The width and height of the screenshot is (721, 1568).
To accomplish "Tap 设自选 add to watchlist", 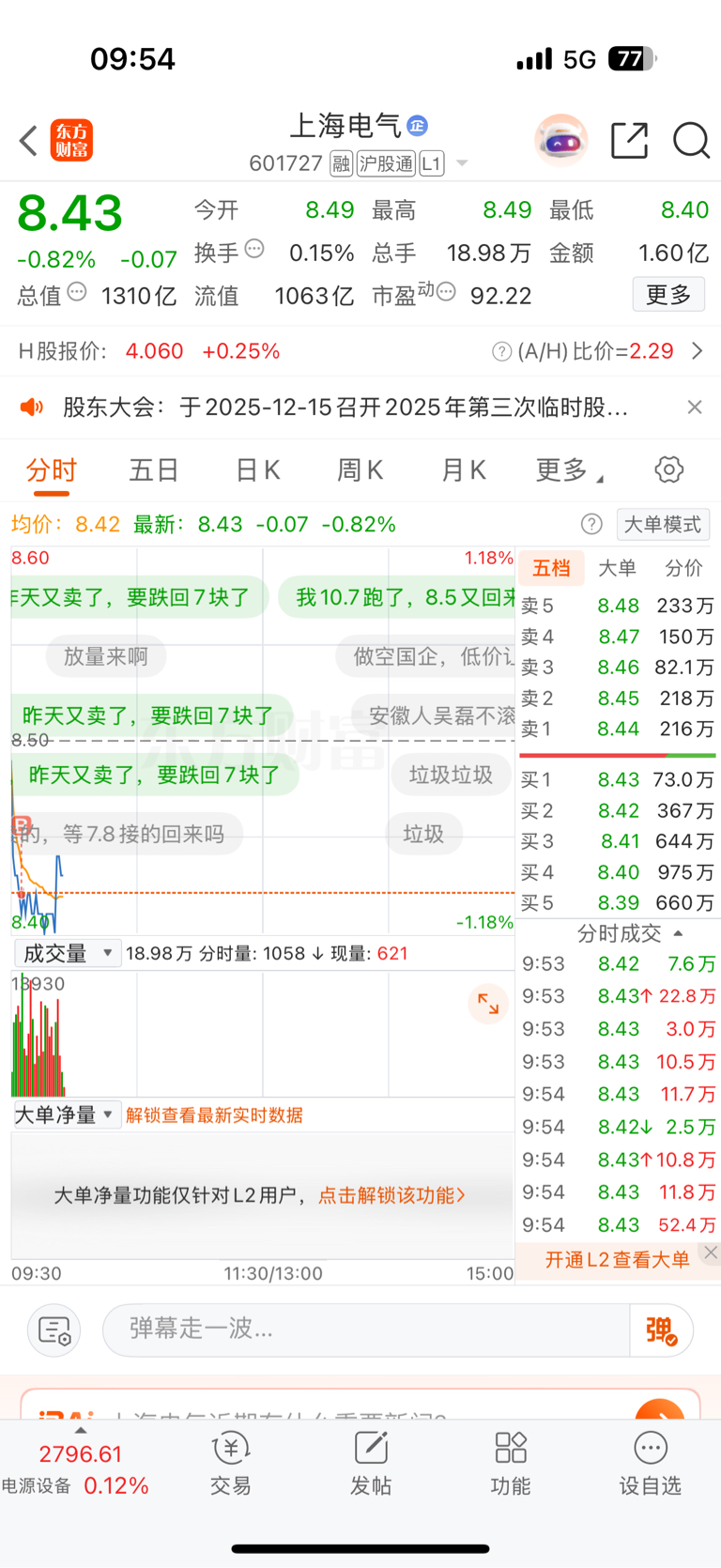I will point(651,1464).
